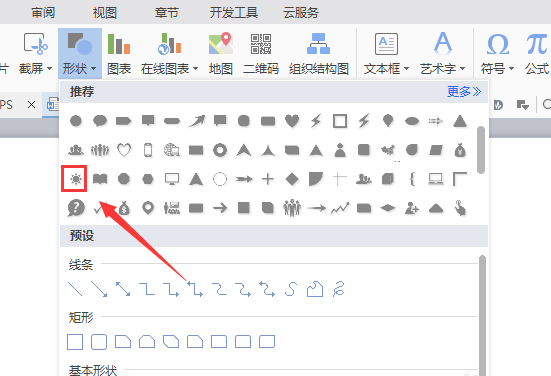The image size is (551, 376).
Task: Close the document tab with X
Action: click(31, 104)
